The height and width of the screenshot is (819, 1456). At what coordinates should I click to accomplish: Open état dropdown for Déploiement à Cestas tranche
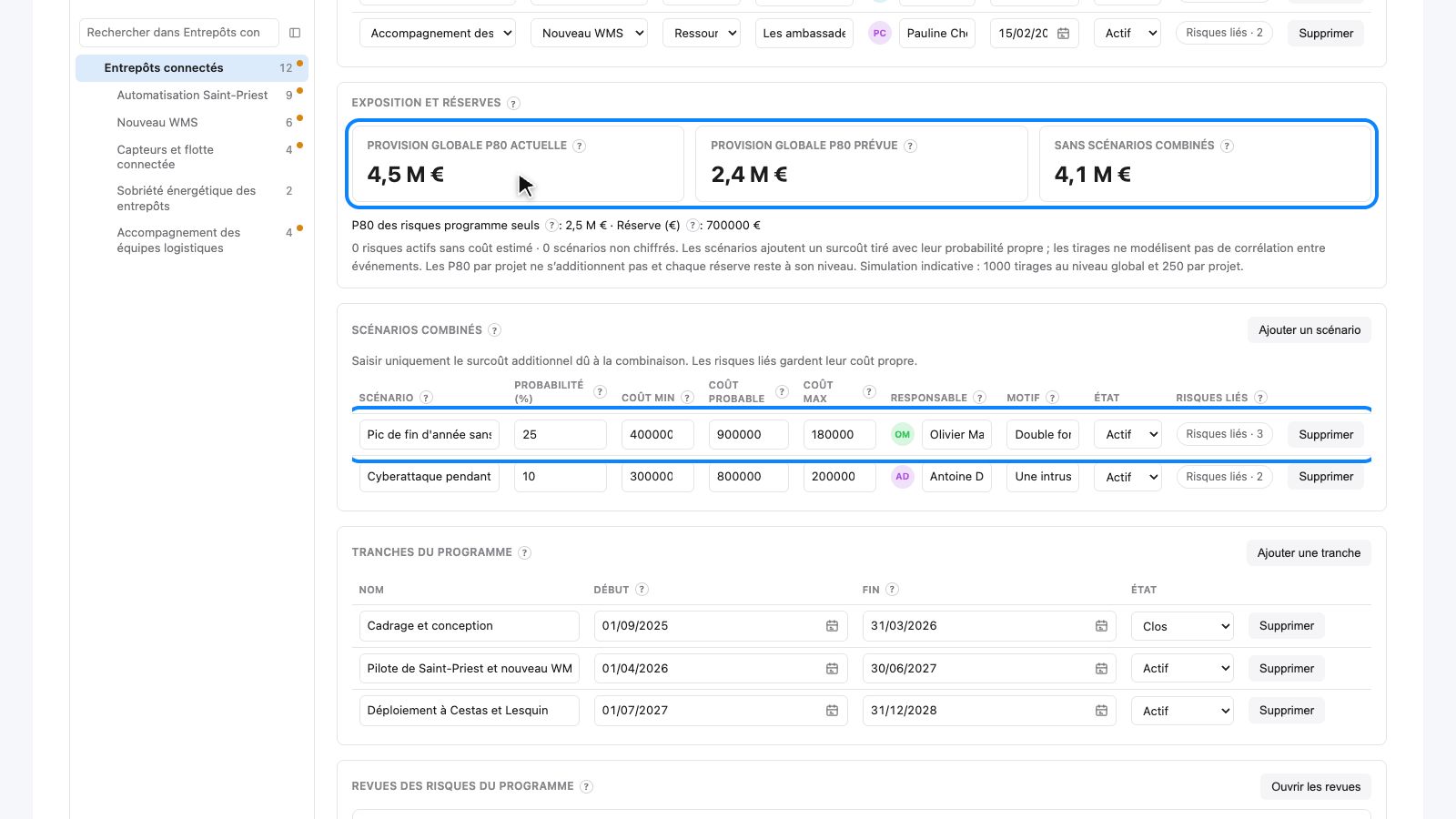[1182, 711]
